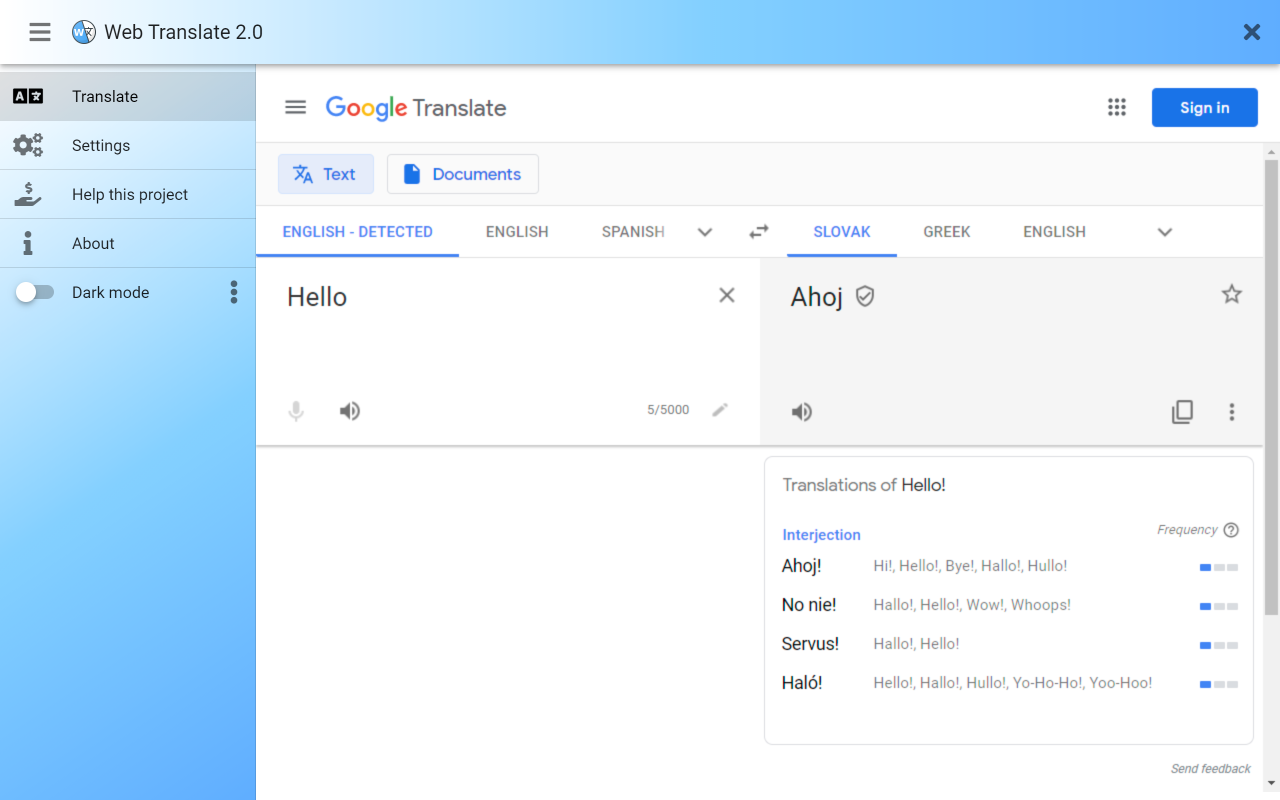Copy the translation using the copy icon

[1183, 411]
